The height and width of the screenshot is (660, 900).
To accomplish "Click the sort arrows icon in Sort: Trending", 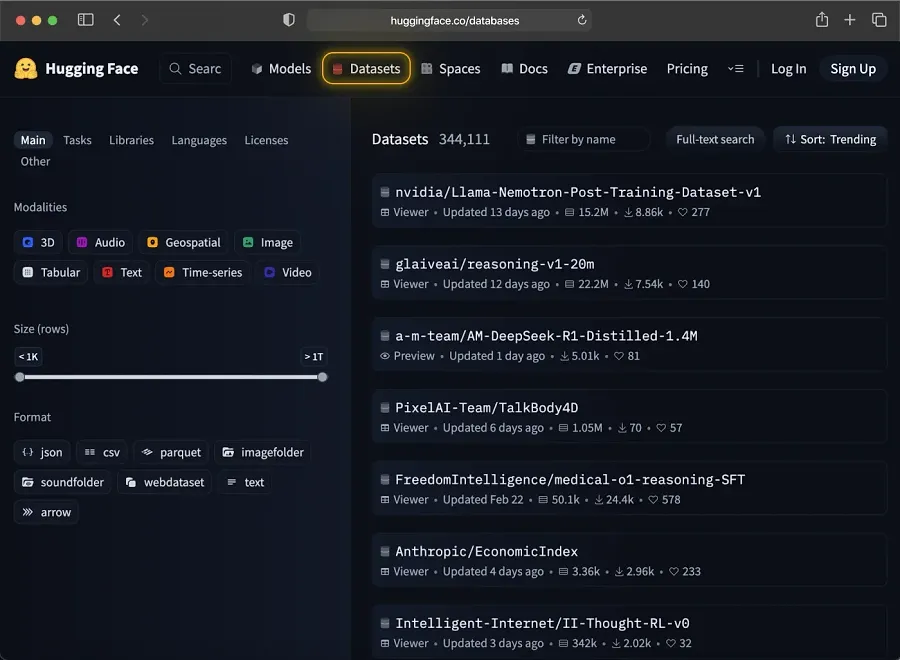I will click(x=790, y=139).
